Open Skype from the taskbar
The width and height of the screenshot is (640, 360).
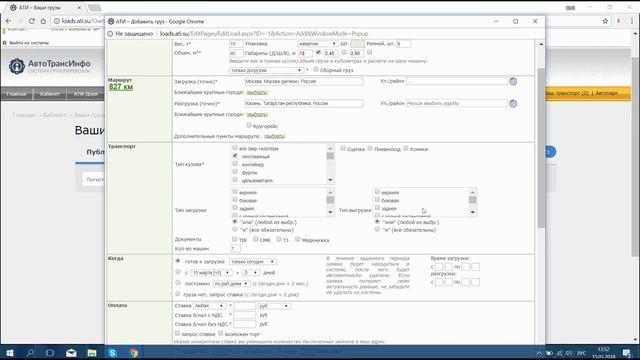coord(113,353)
